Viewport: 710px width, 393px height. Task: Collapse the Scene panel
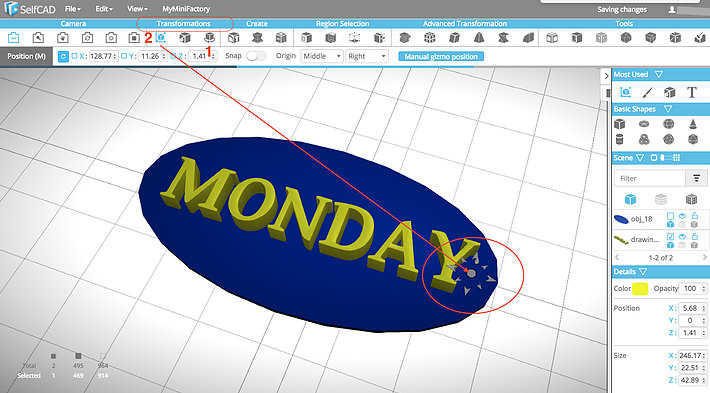click(x=640, y=158)
